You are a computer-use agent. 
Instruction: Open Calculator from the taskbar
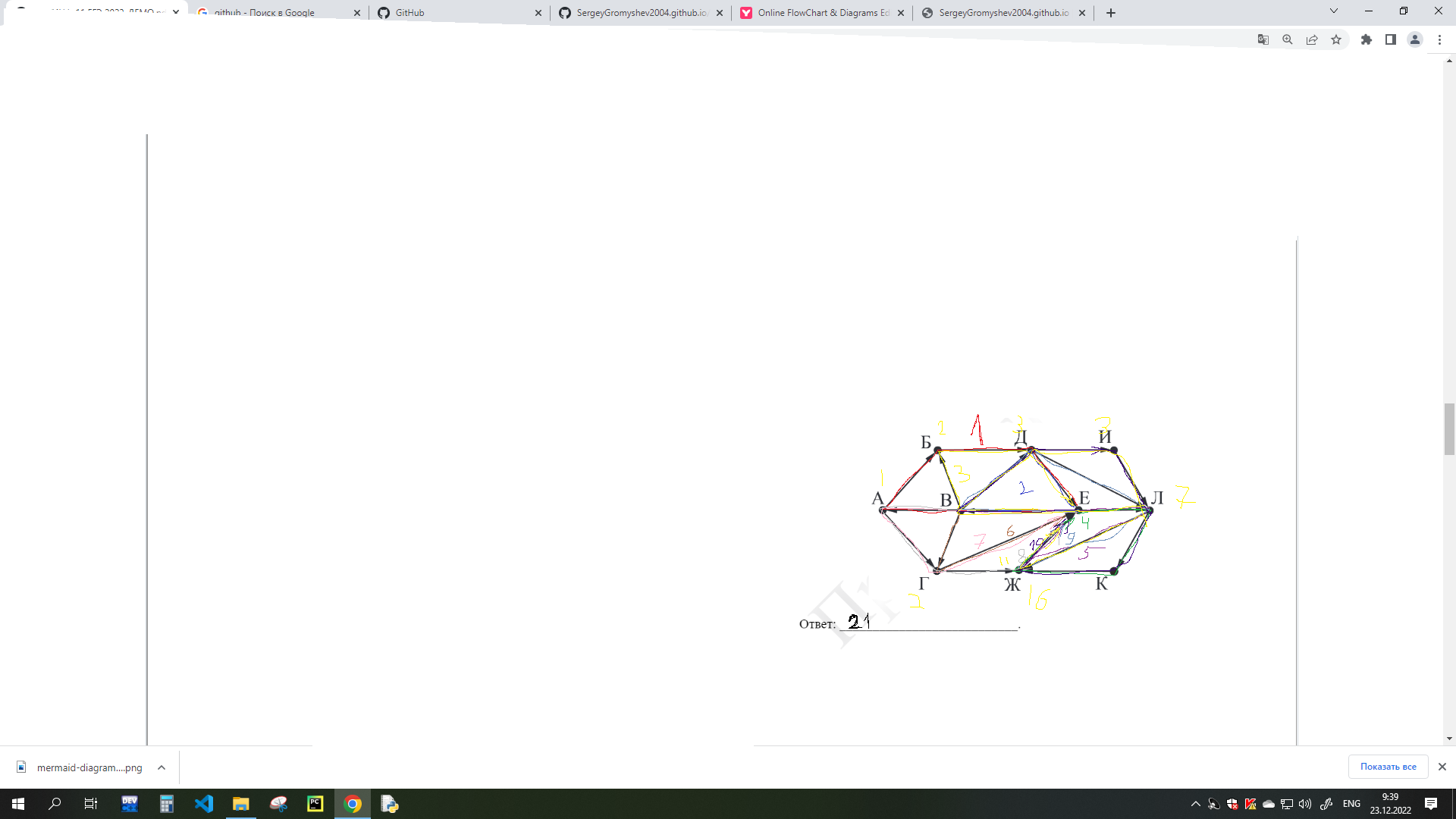pyautogui.click(x=167, y=804)
